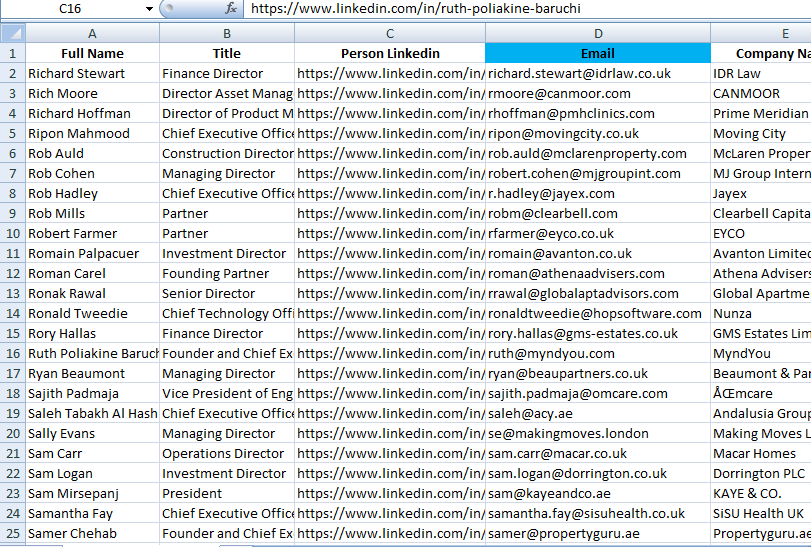The image size is (811, 547).
Task: Click the 'Romain Palpacuer' name cell
Action: coord(93,254)
